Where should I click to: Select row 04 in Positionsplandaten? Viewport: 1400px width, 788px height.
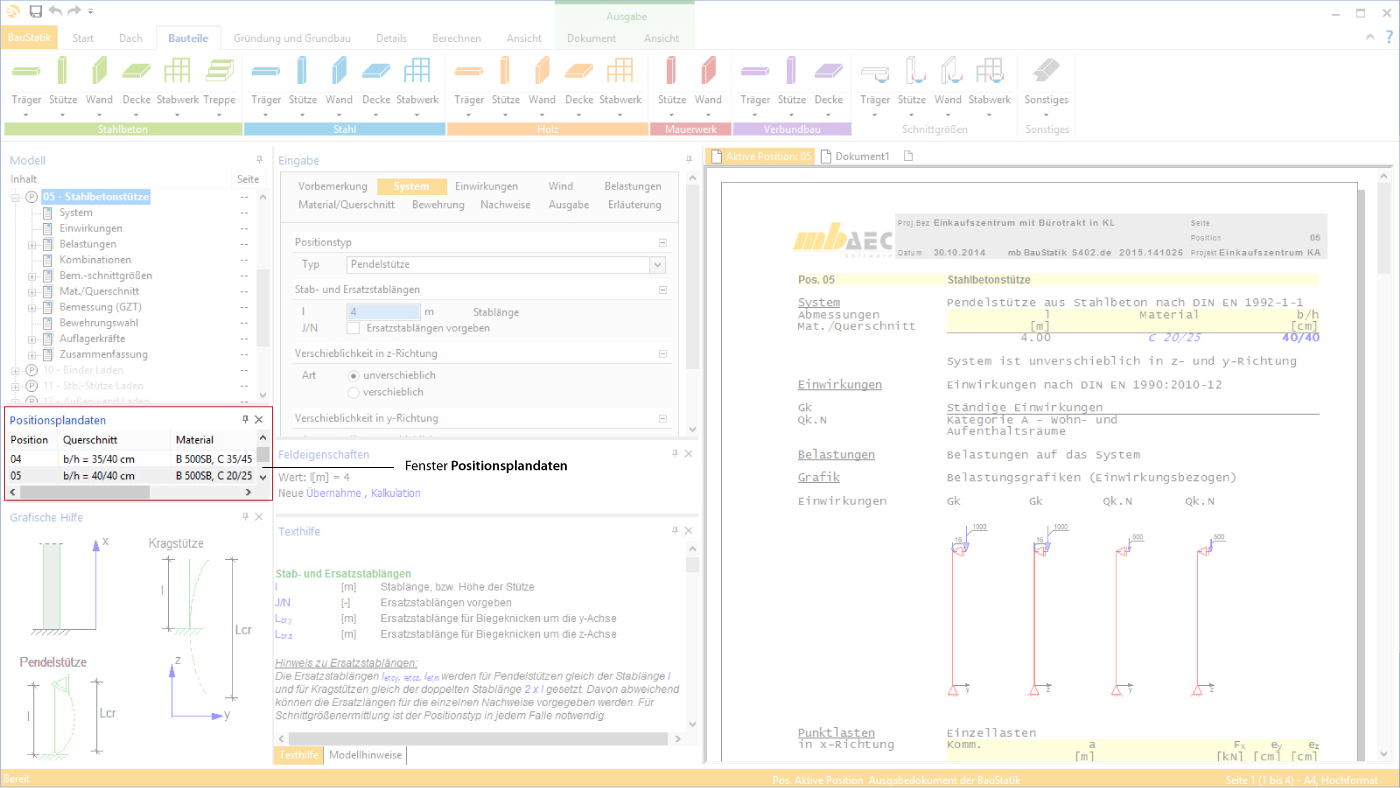click(x=131, y=459)
